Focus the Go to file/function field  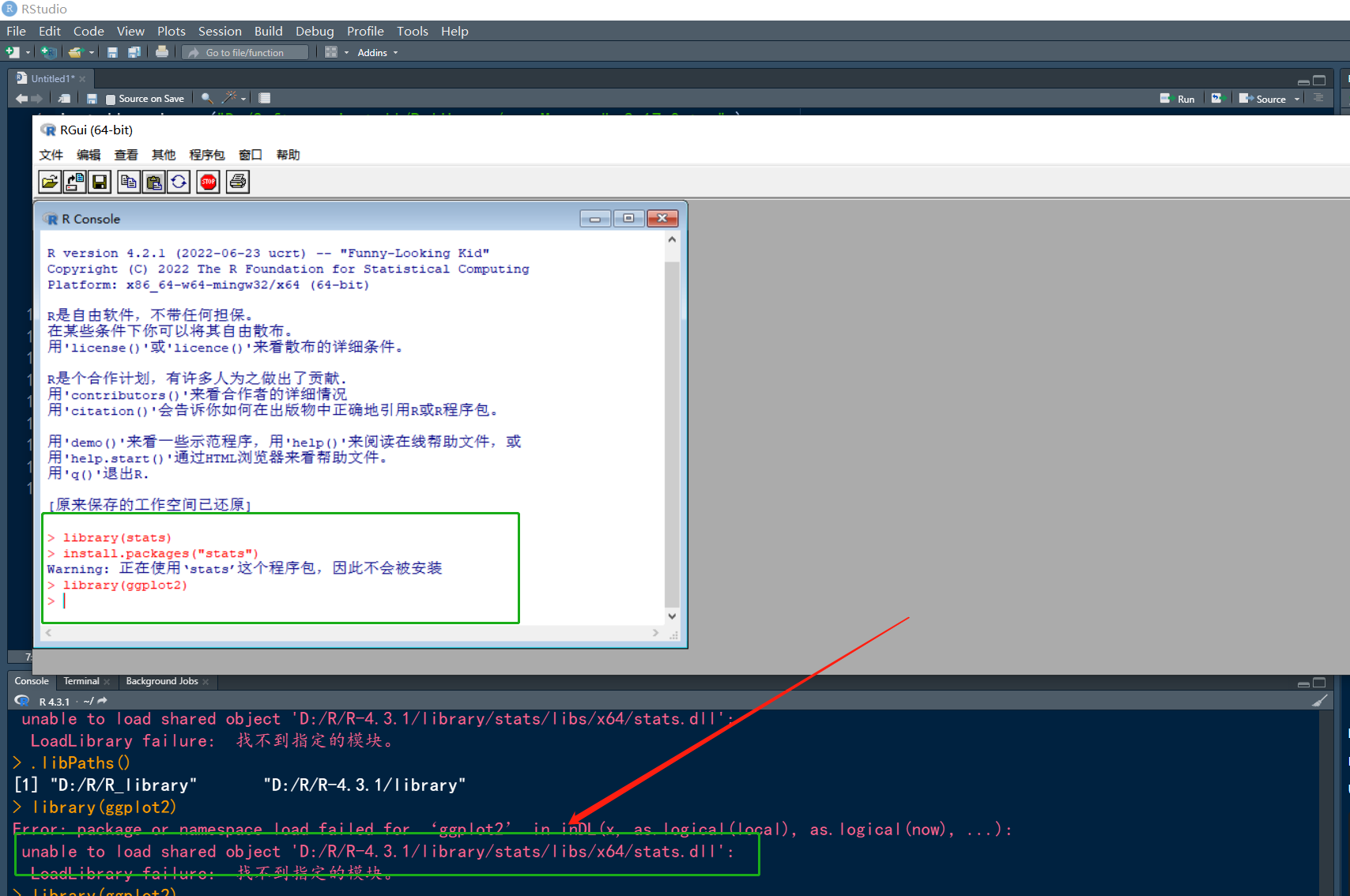pos(245,52)
